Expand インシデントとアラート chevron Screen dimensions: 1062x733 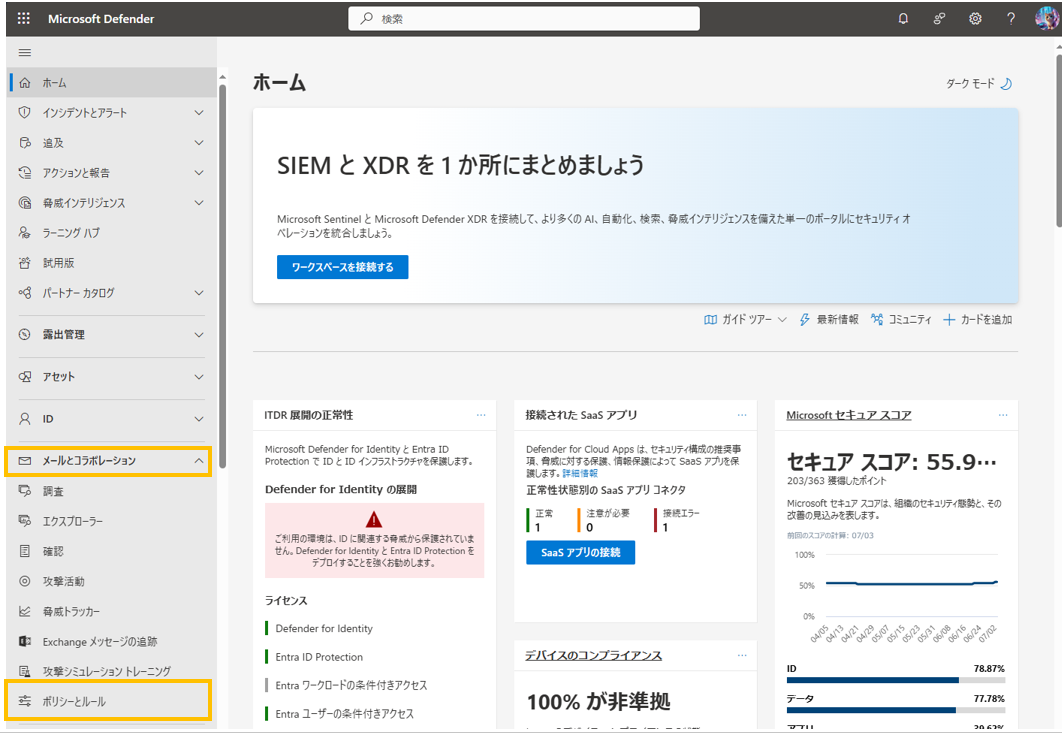pyautogui.click(x=198, y=112)
